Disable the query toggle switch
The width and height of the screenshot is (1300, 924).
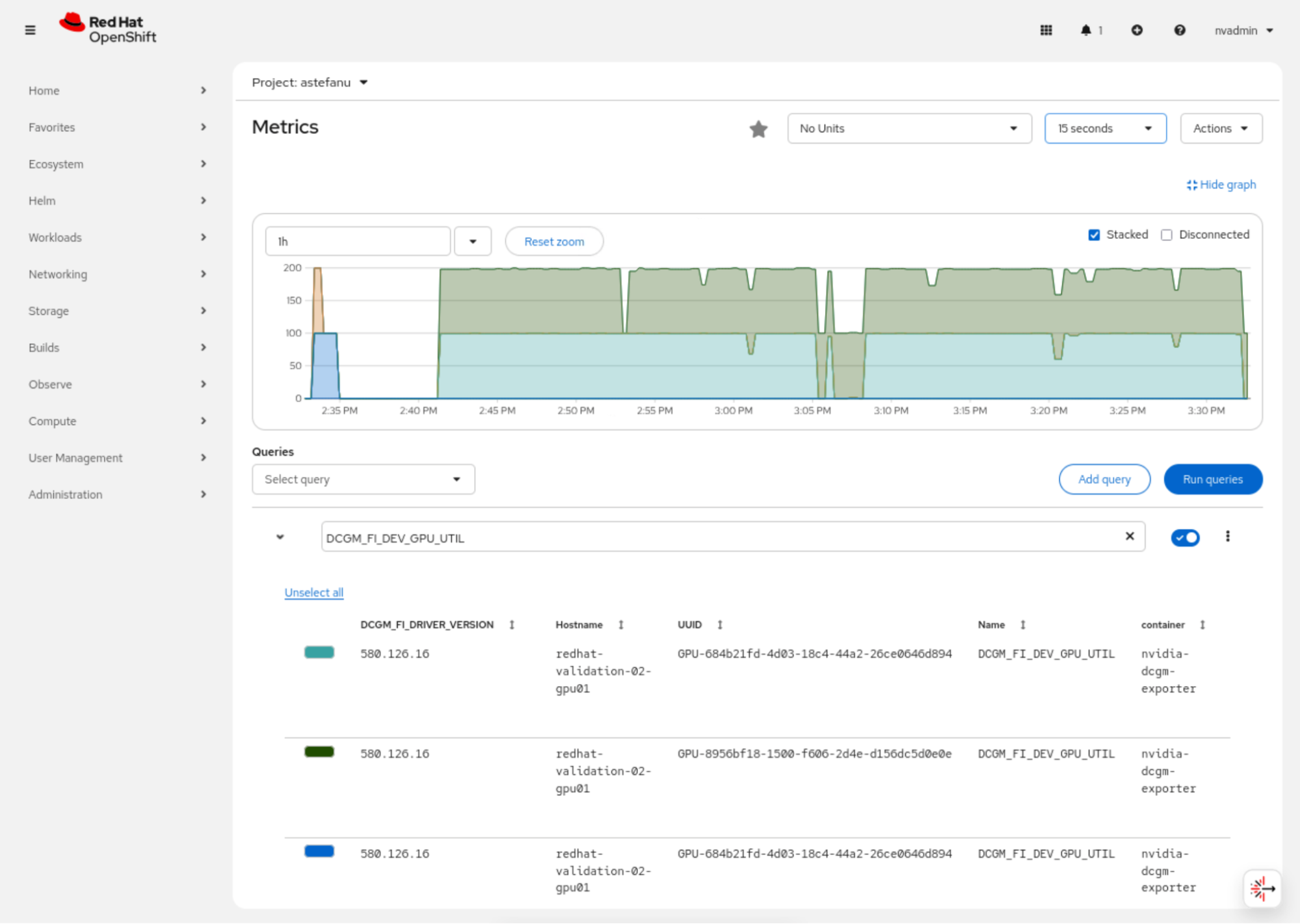(x=1185, y=538)
